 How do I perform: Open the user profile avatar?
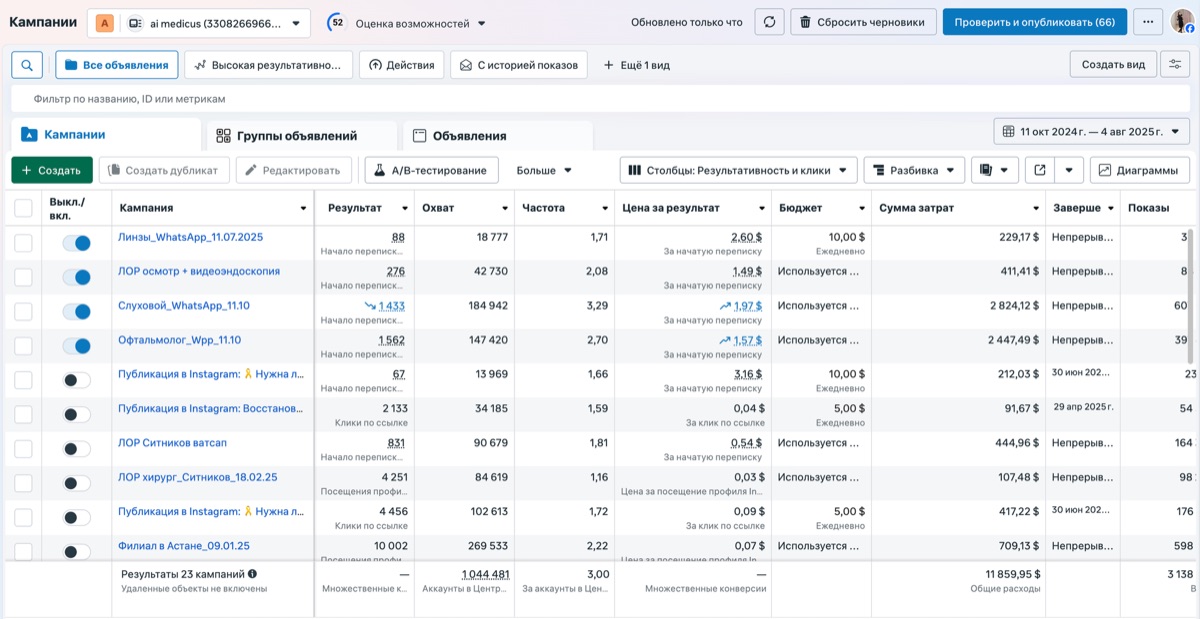click(1183, 22)
